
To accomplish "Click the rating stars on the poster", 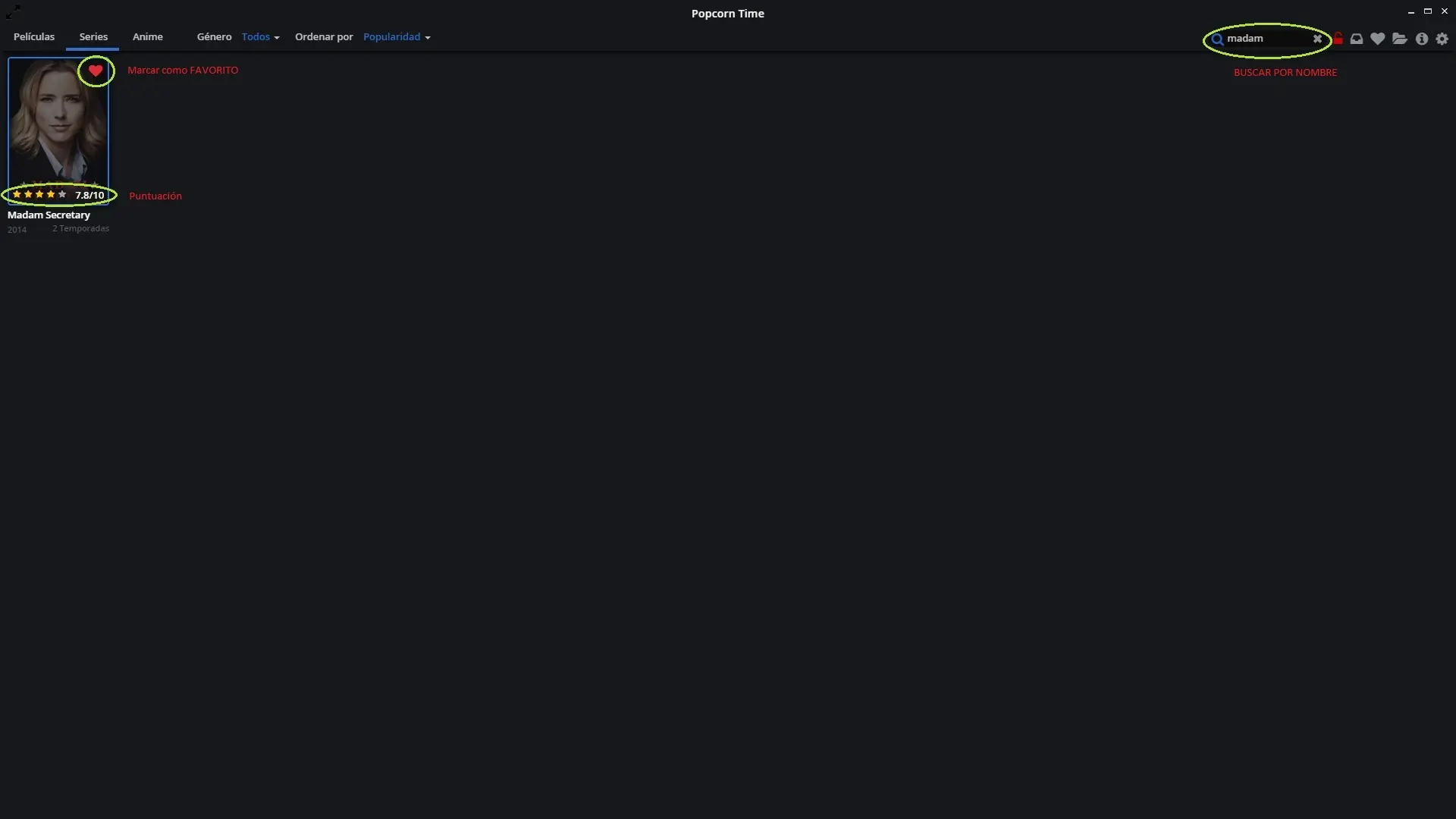I will point(39,195).
